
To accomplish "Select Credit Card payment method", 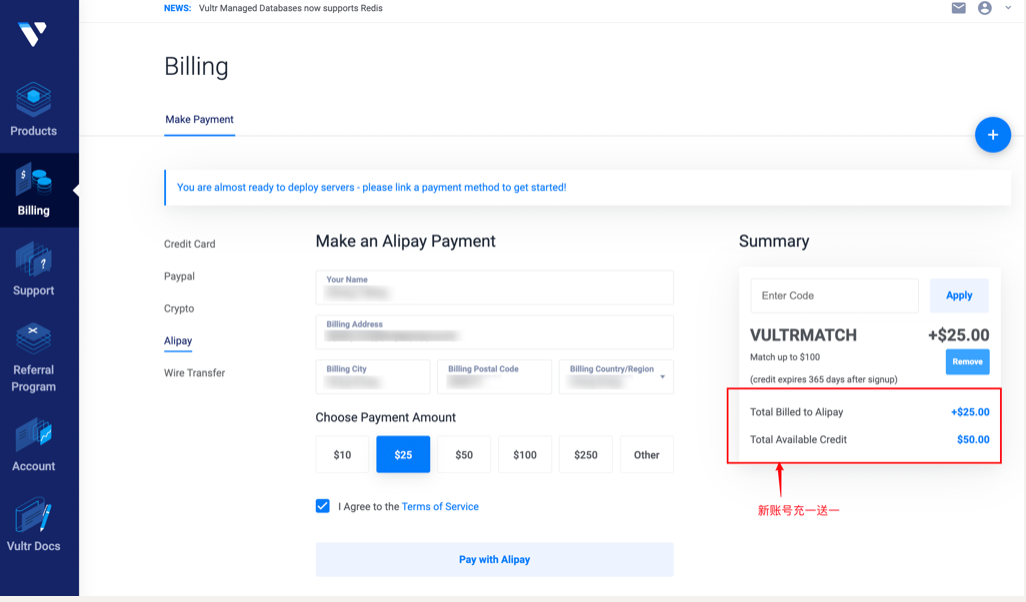I will [x=190, y=244].
